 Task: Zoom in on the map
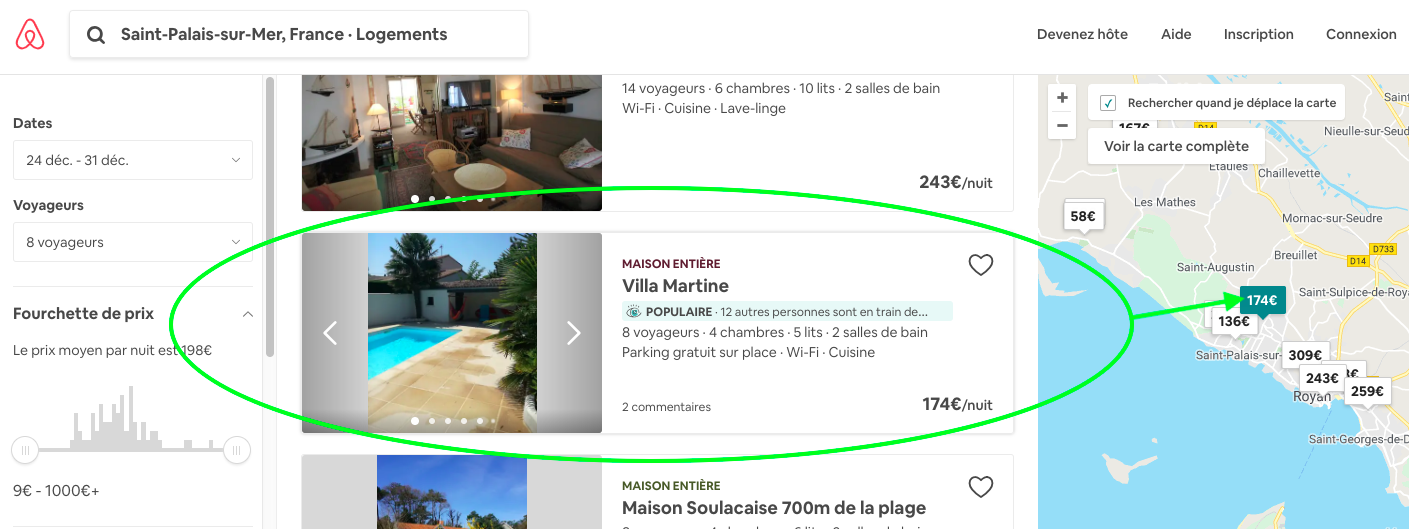(x=1062, y=98)
